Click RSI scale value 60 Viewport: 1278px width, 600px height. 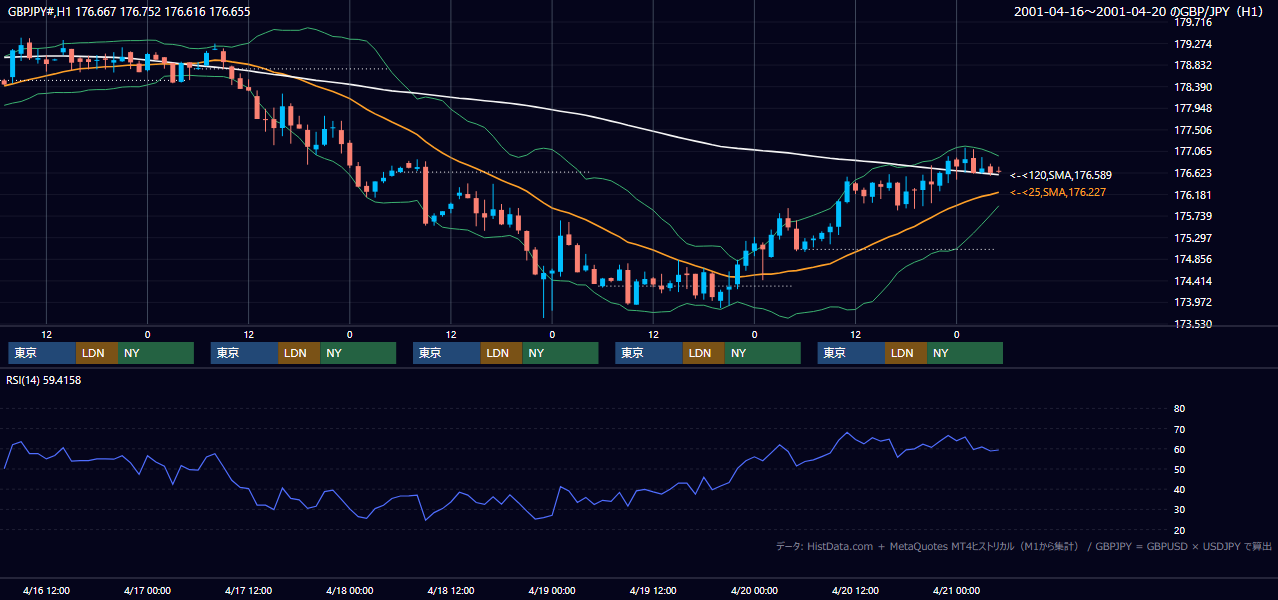tap(1179, 449)
